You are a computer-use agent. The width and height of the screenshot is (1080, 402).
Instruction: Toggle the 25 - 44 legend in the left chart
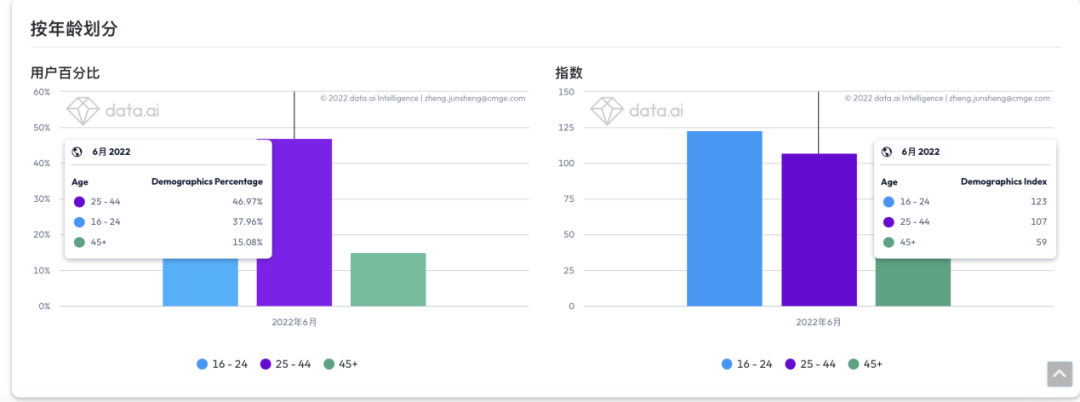click(285, 364)
